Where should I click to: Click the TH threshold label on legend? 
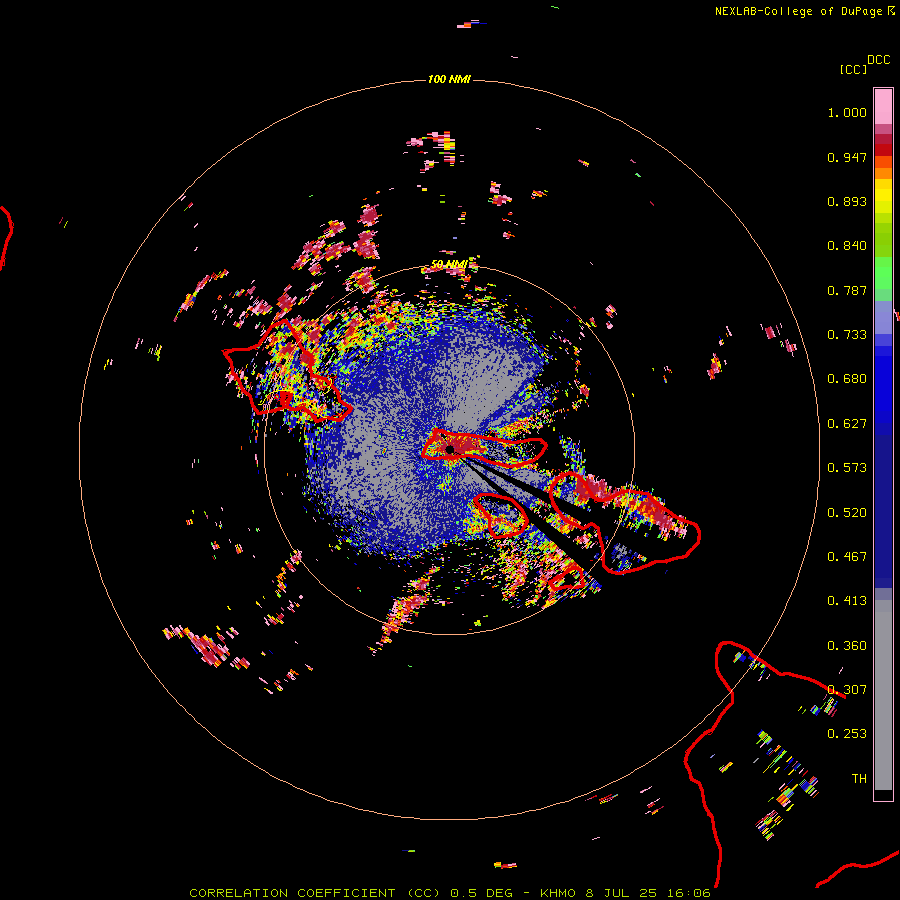click(859, 779)
